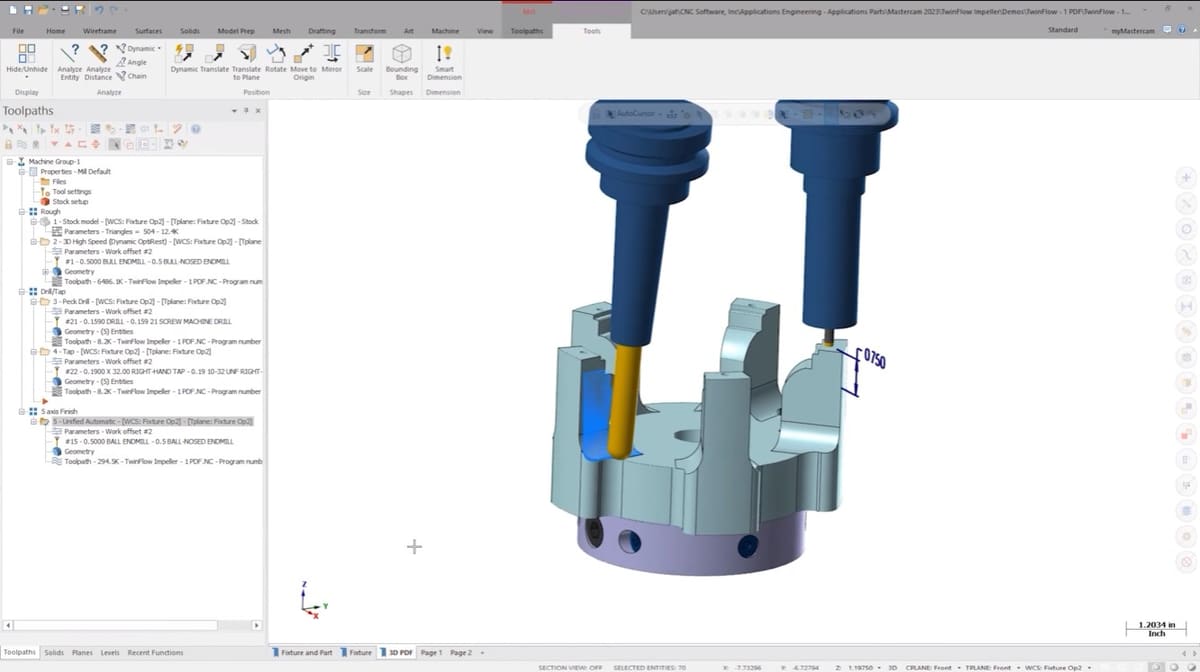1200x672 pixels.
Task: Click the Stock setup tree icon
Action: pyautogui.click(x=45, y=202)
